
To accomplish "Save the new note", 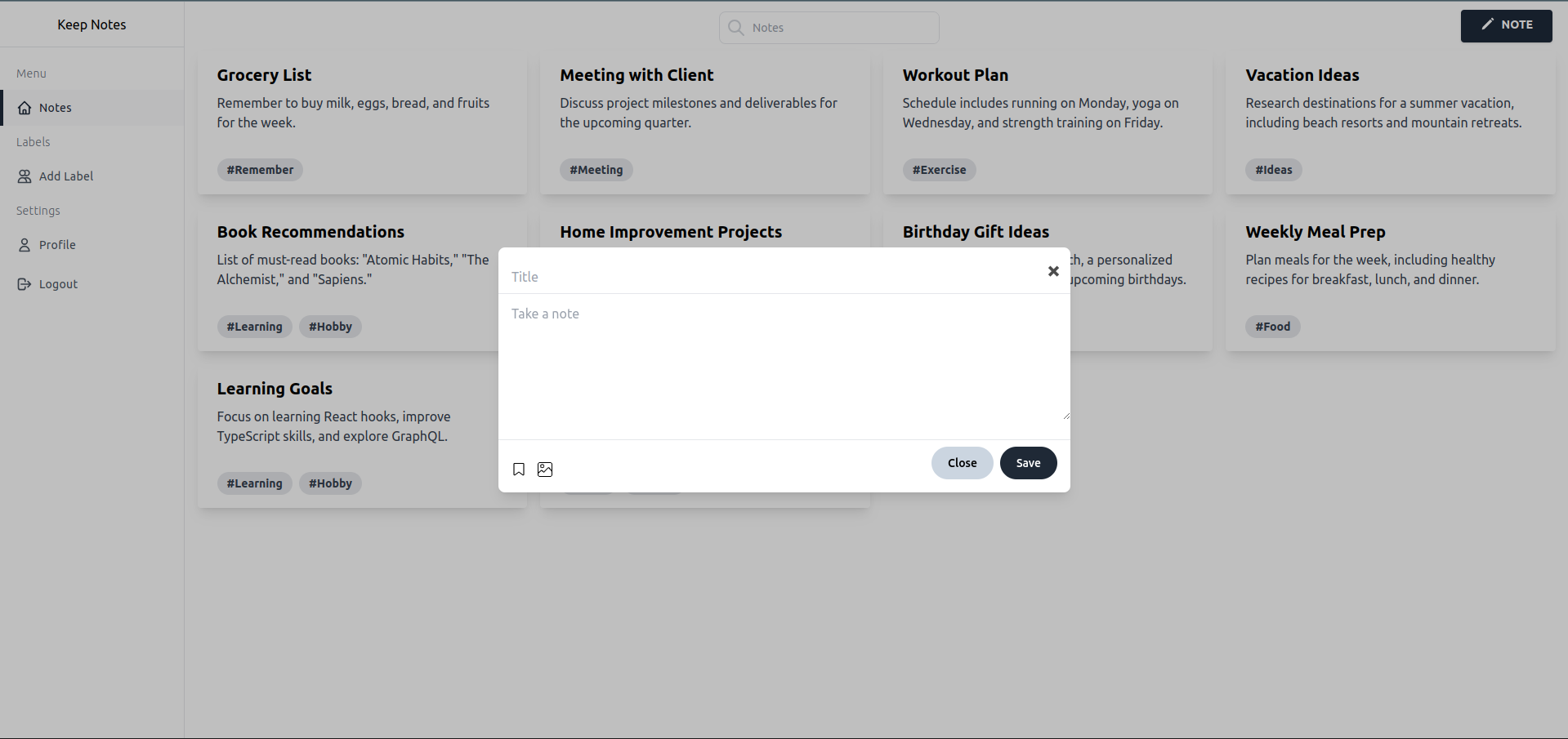I will (1028, 462).
